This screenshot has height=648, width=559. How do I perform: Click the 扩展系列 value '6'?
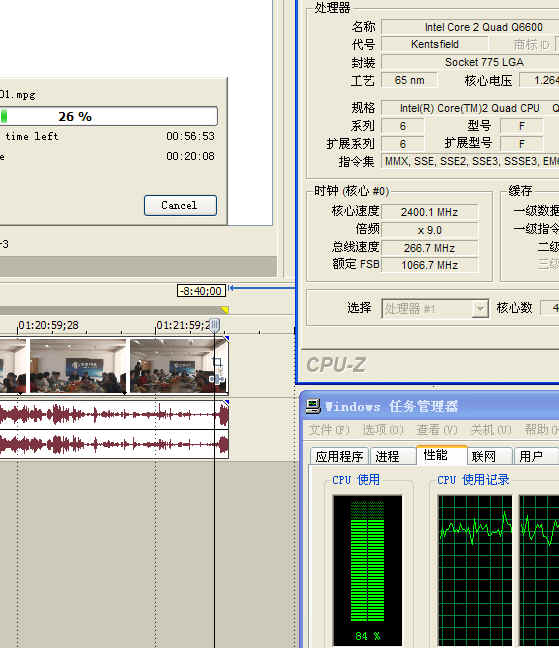pos(403,144)
